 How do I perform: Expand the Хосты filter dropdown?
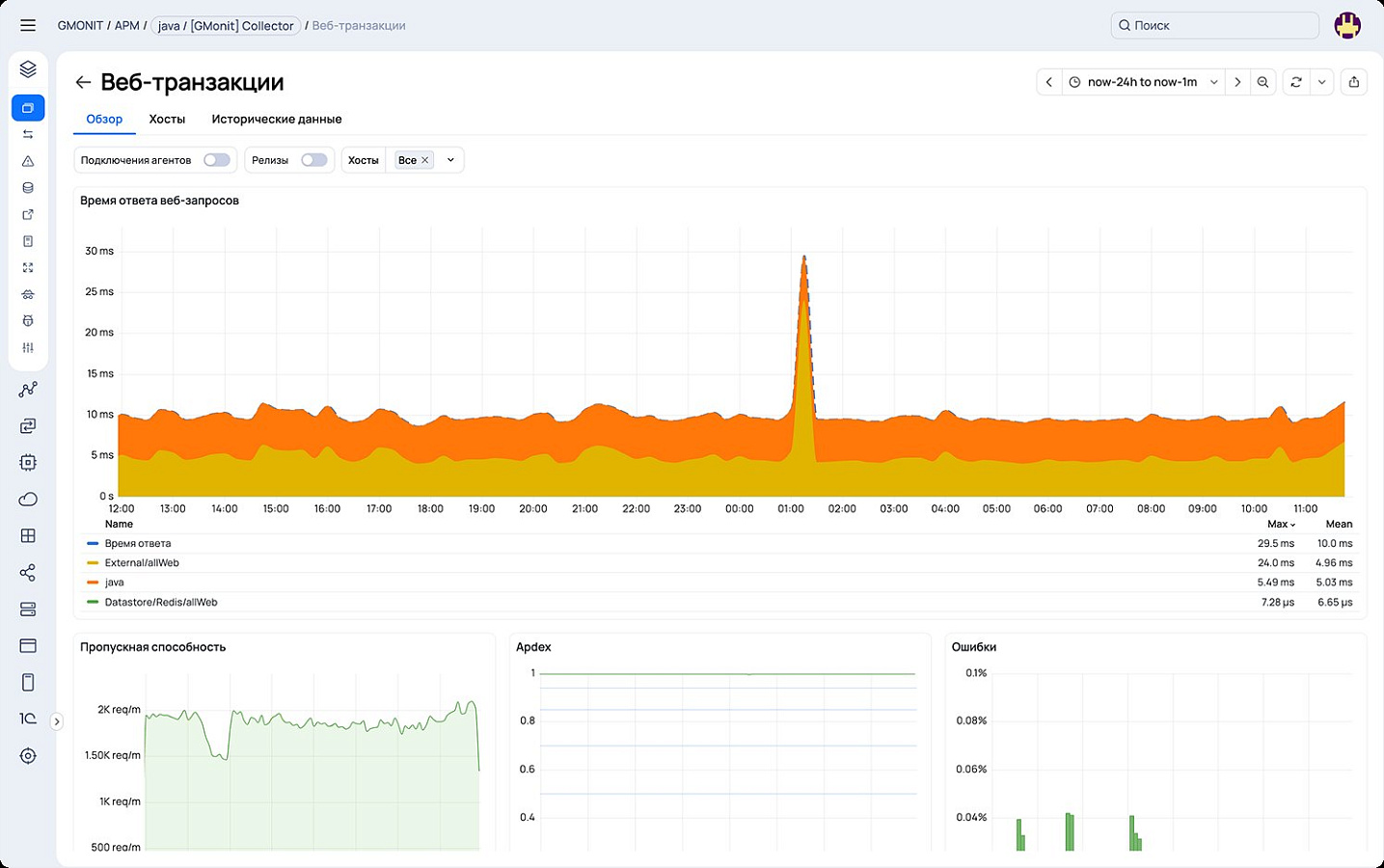point(450,160)
